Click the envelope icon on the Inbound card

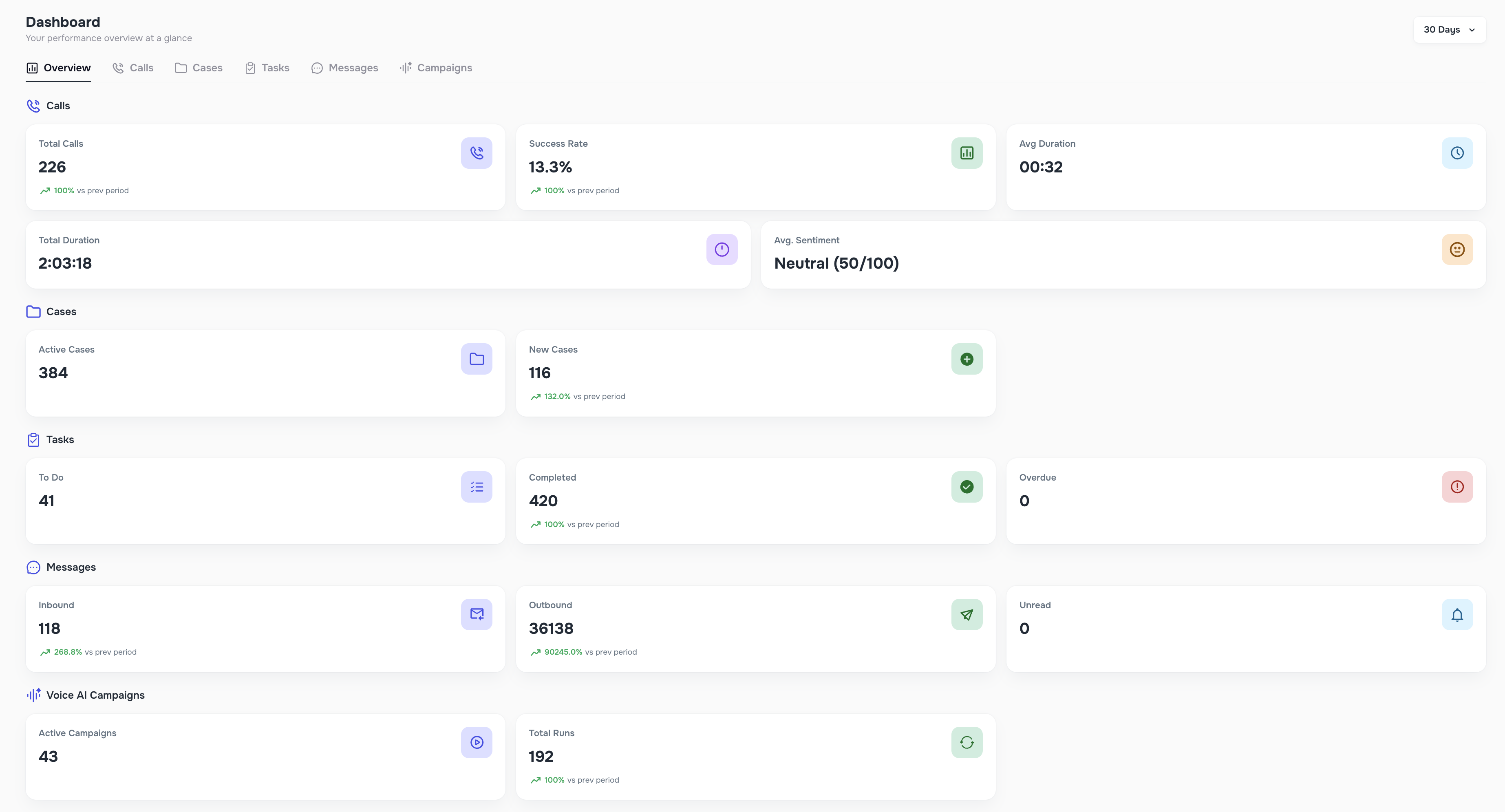click(x=477, y=615)
